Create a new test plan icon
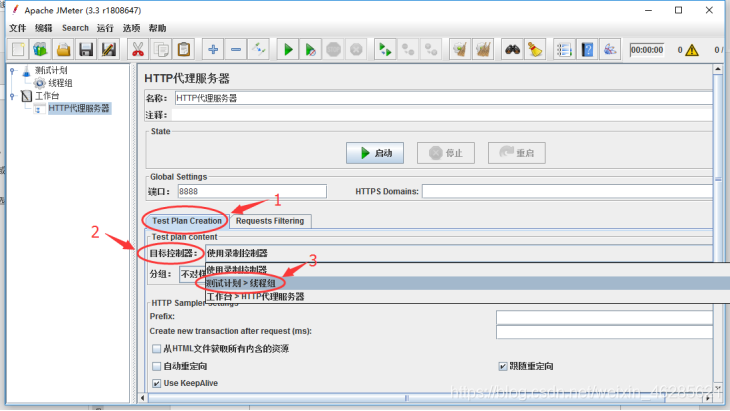730x411 pixels. coord(18,49)
